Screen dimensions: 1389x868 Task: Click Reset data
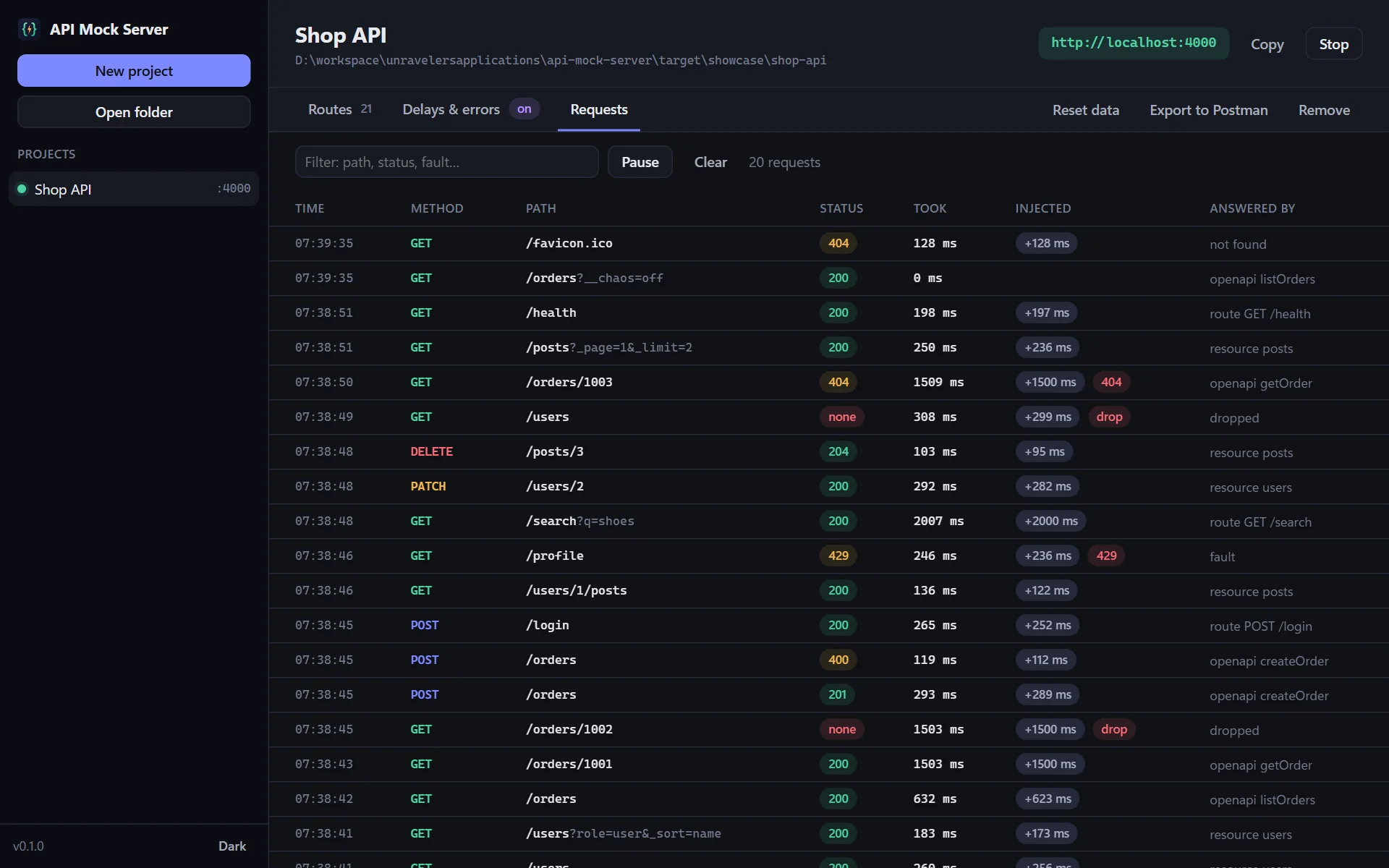(1086, 110)
